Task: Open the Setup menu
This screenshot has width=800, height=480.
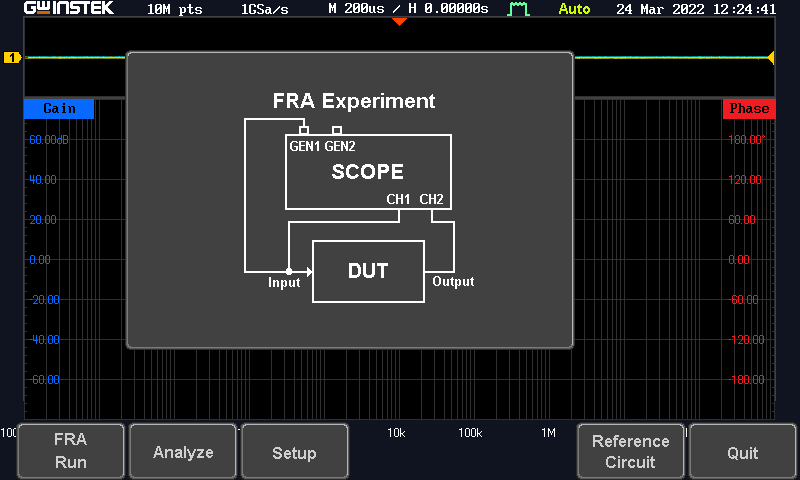Action: point(295,452)
